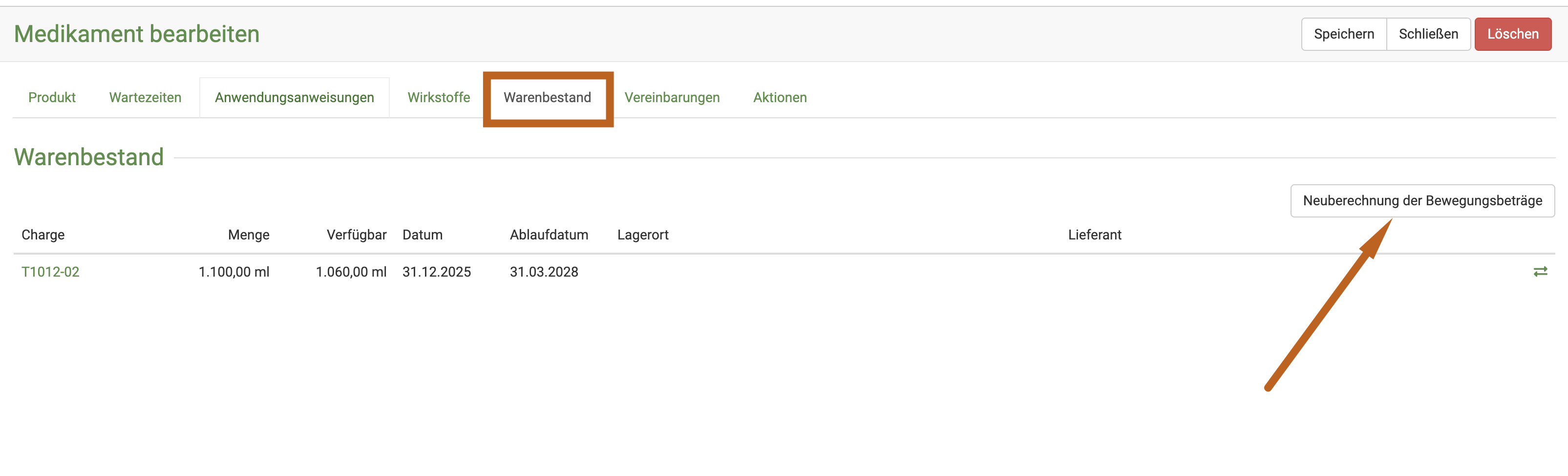Go to the Wirkstoffe tab
Image resolution: width=1568 pixels, height=476 pixels.
click(438, 97)
